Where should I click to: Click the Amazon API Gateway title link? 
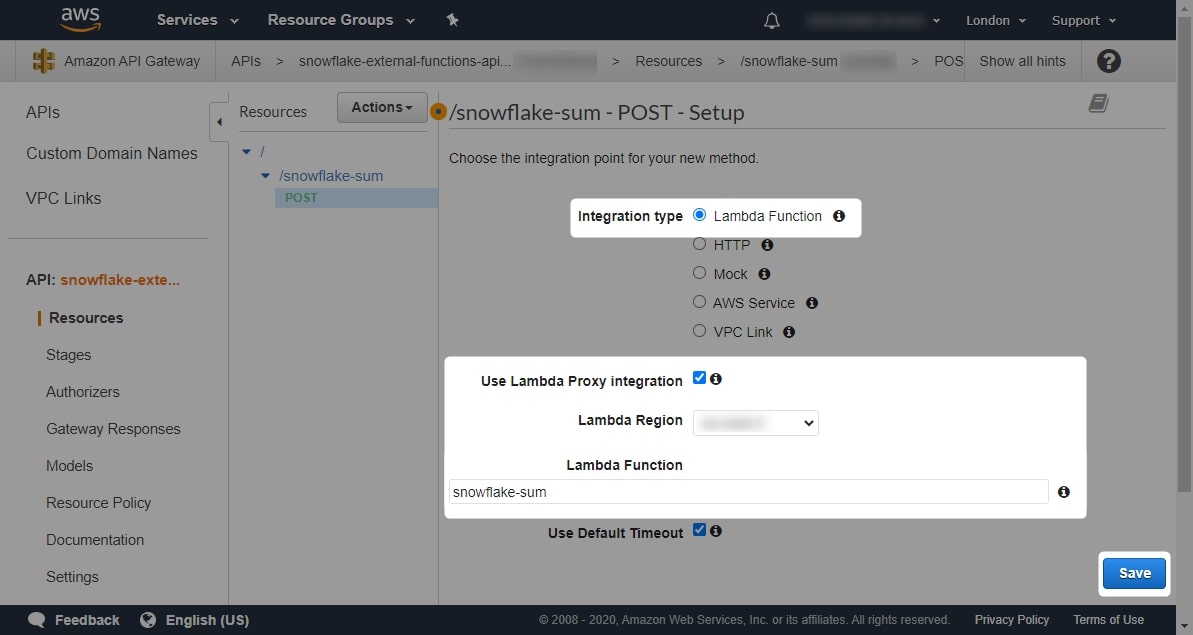[132, 61]
